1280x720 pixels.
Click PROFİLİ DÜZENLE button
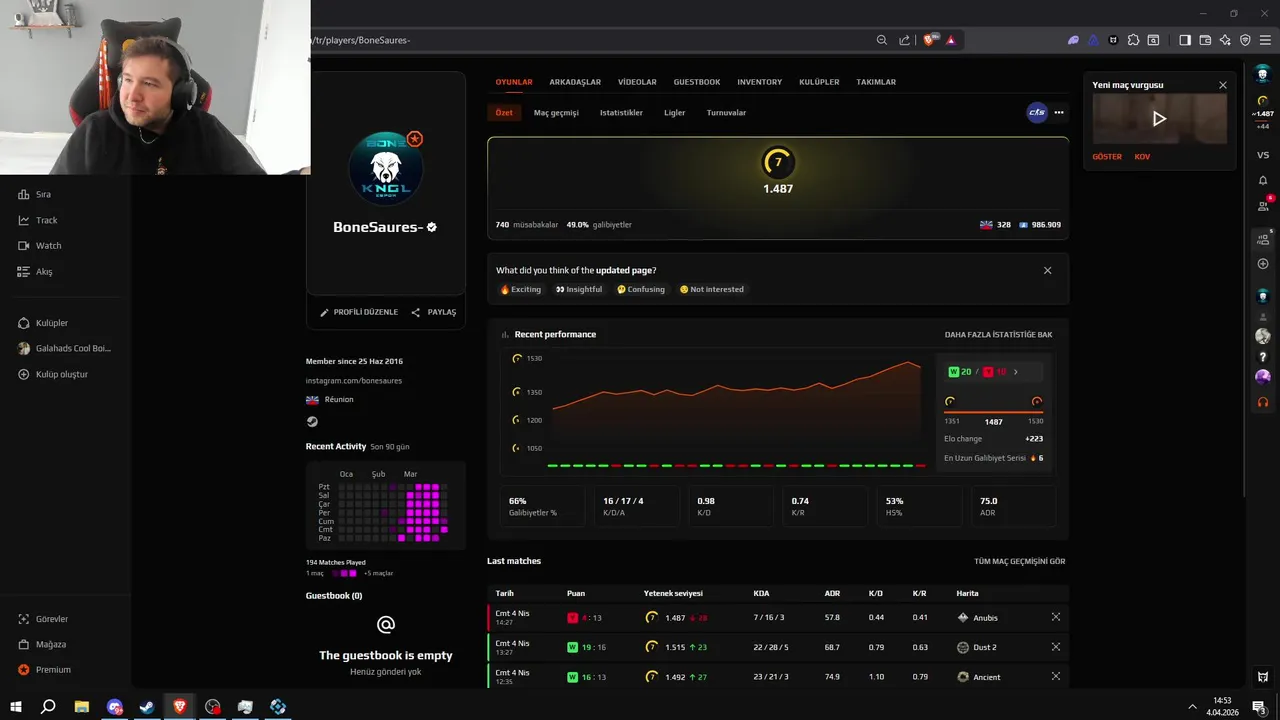pos(359,312)
